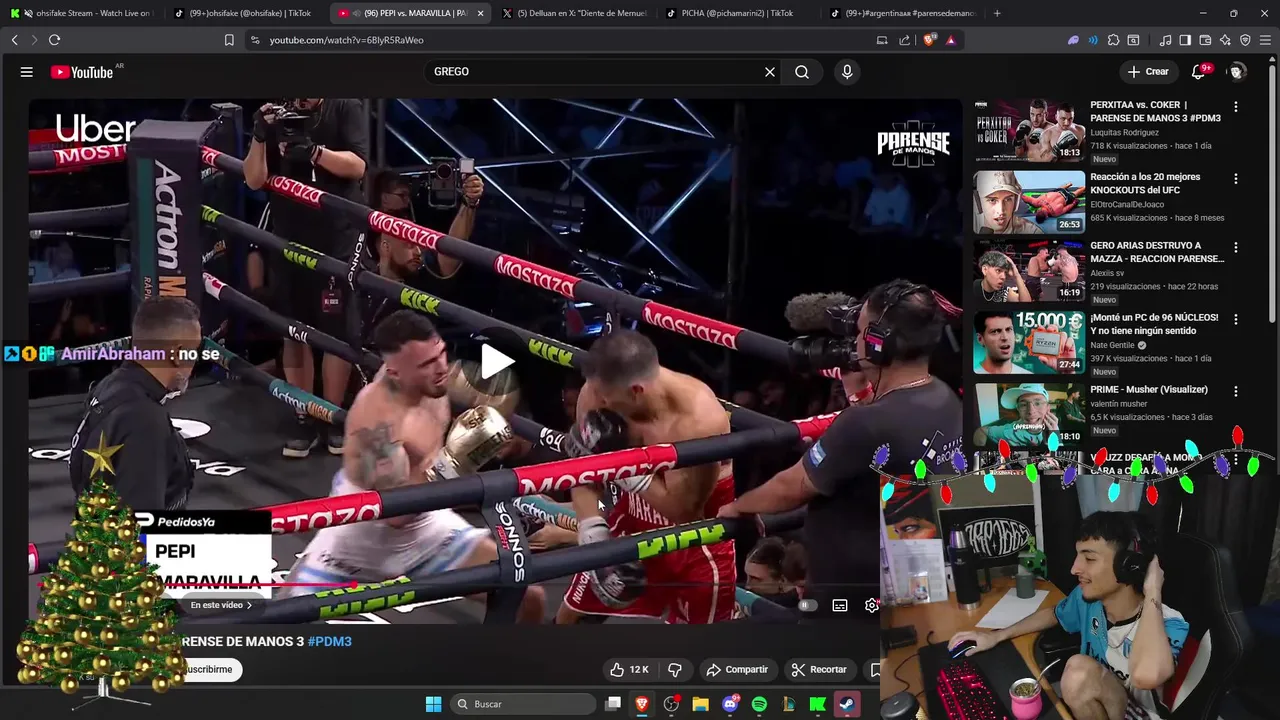Click the browser reload button
The image size is (1280, 720).
pyautogui.click(x=54, y=40)
